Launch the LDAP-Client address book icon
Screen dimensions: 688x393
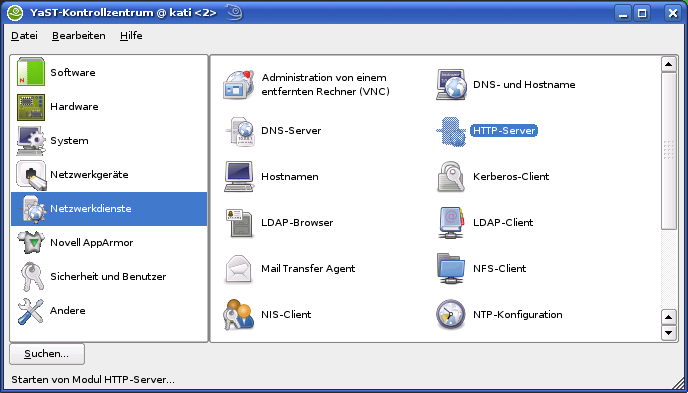451,222
